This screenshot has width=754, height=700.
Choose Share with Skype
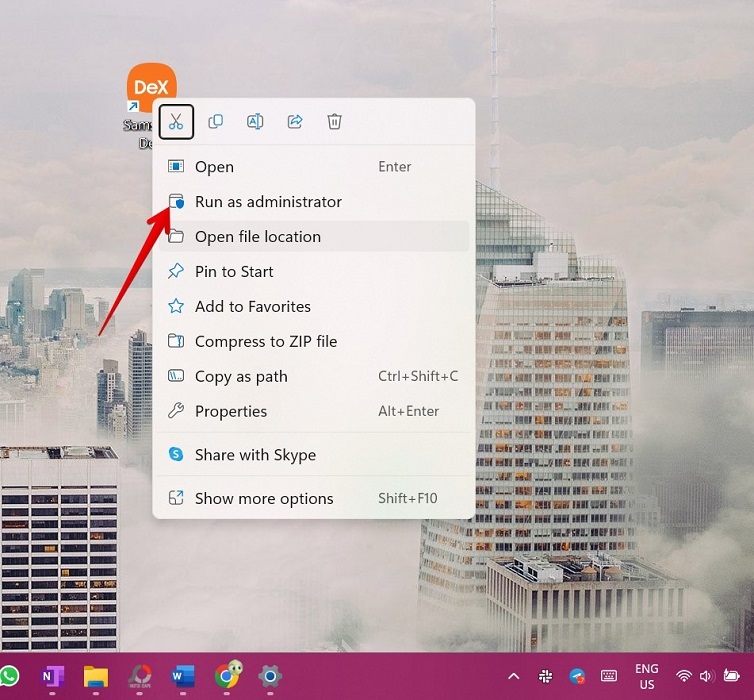click(314, 454)
